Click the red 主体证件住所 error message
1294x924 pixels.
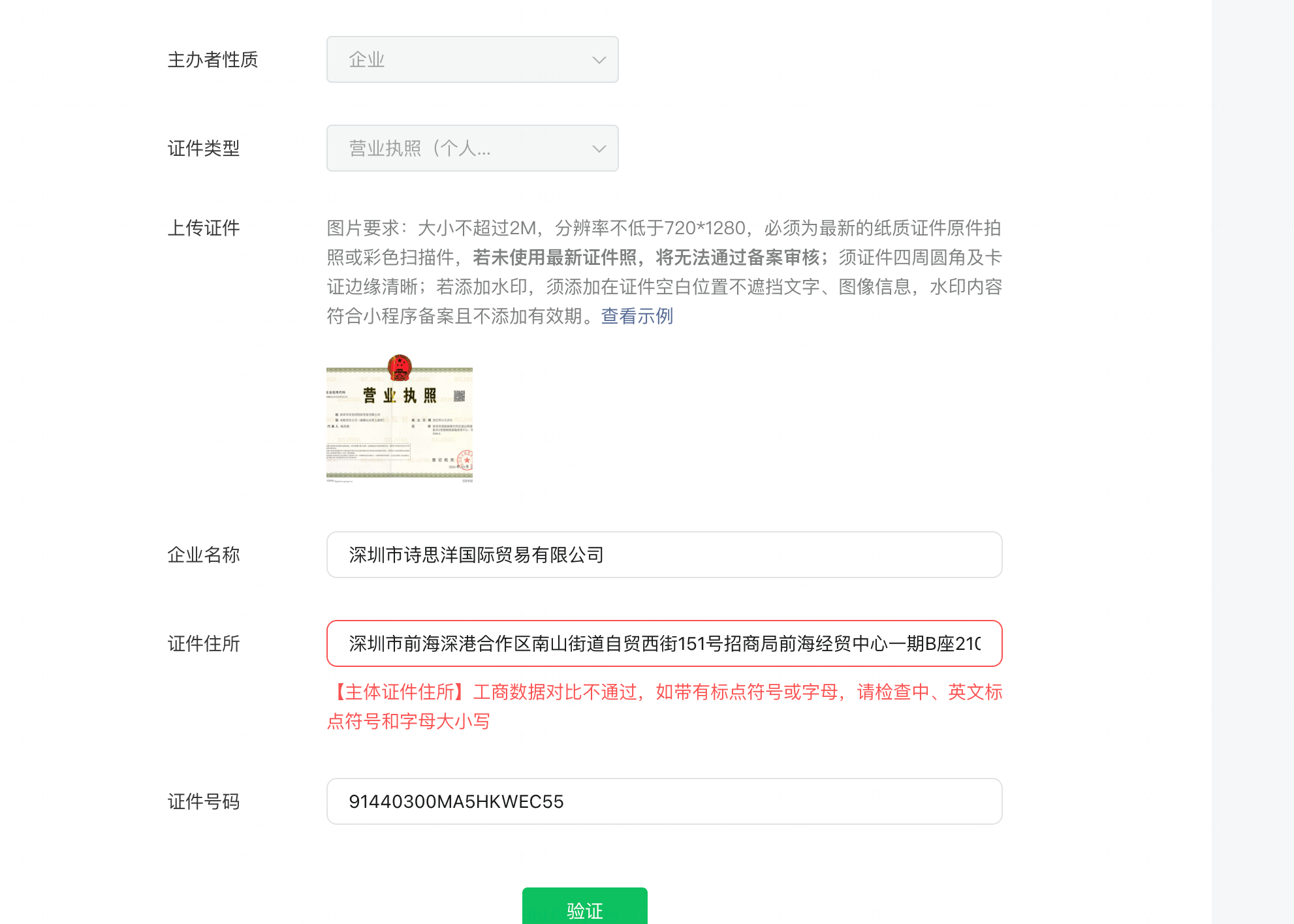[x=664, y=706]
